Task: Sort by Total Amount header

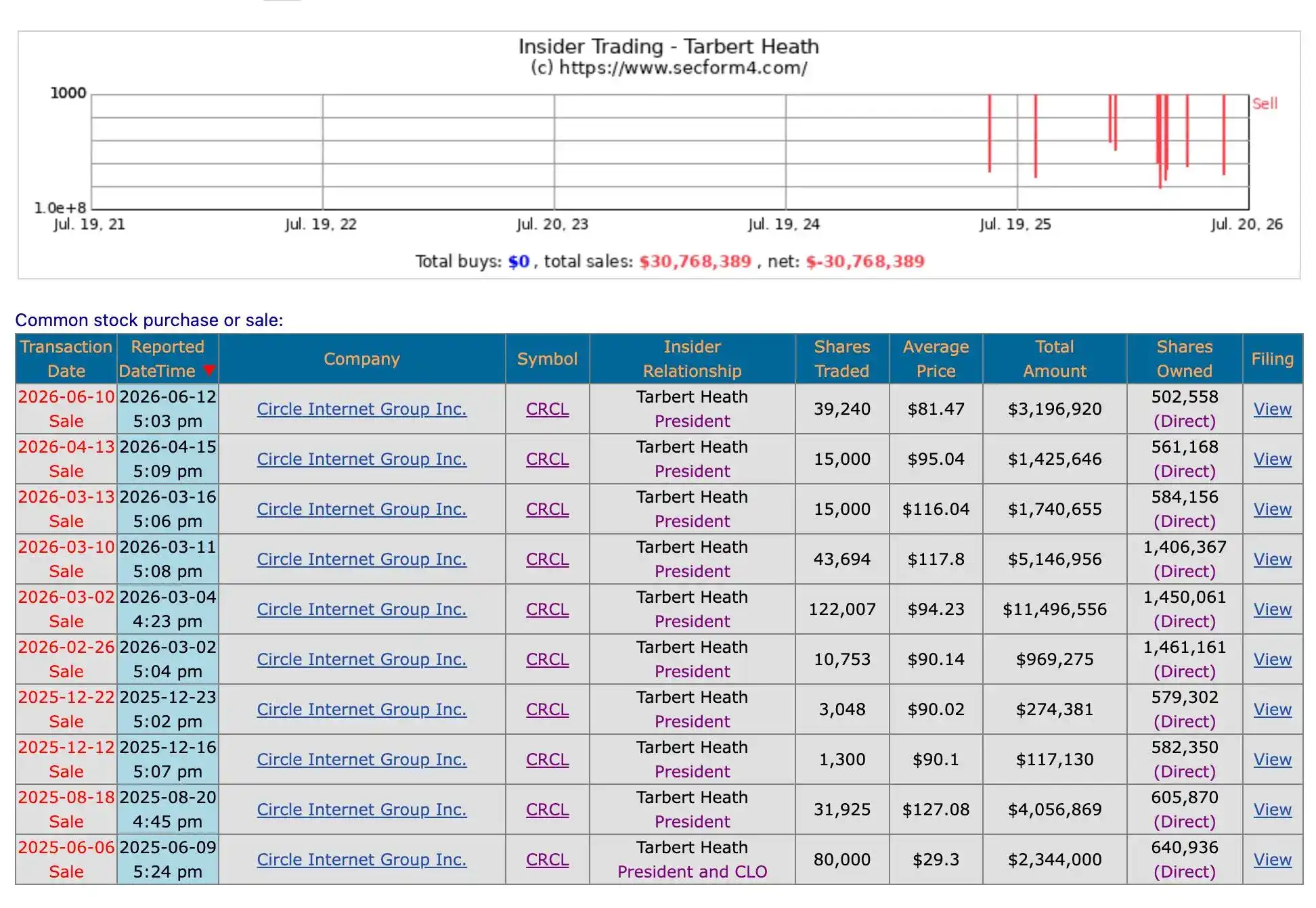Action: click(1054, 359)
